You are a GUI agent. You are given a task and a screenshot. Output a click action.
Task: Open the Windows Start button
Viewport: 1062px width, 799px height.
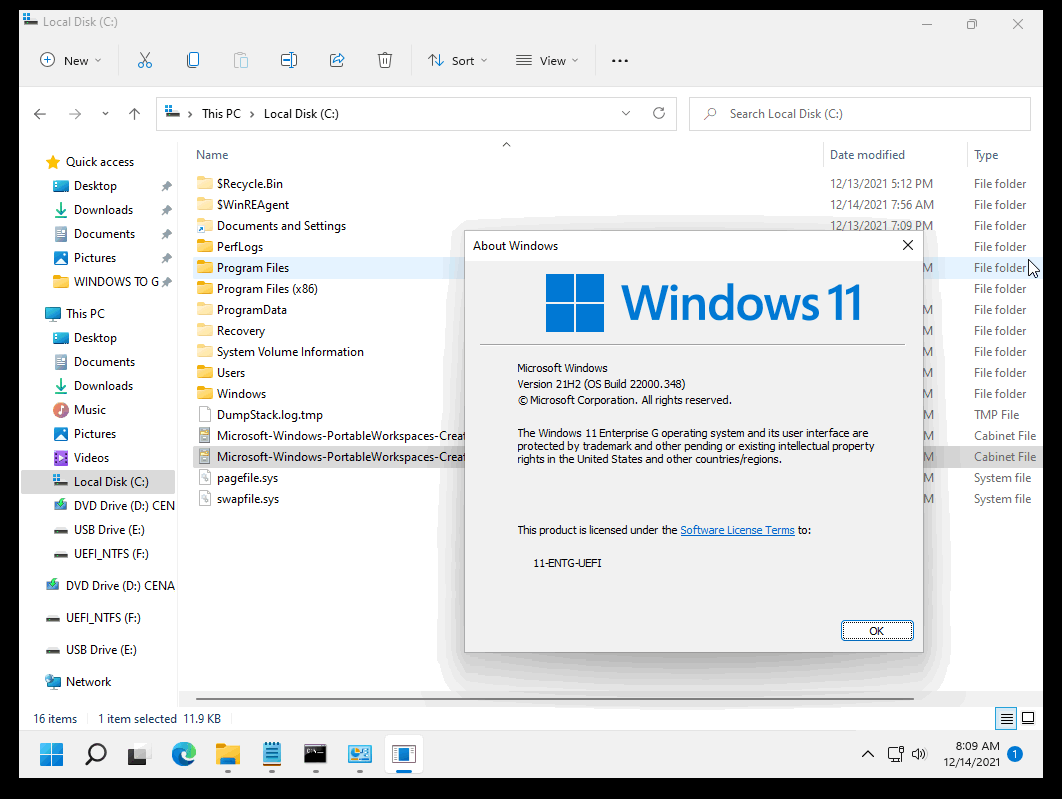(51, 754)
